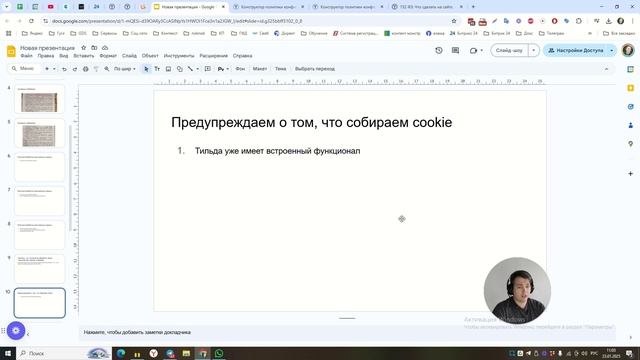Open the Формат menu
640x360 pixels.
click(108, 56)
